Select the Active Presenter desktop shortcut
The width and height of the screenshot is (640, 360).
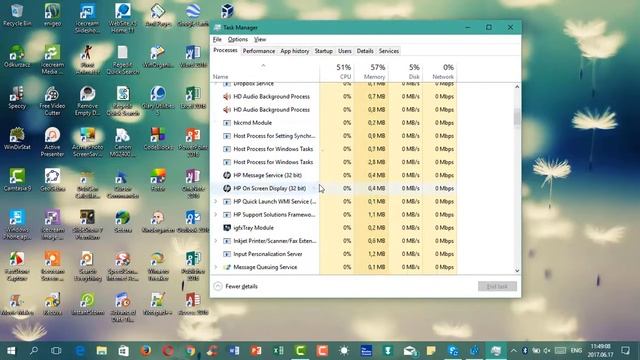coord(52,142)
